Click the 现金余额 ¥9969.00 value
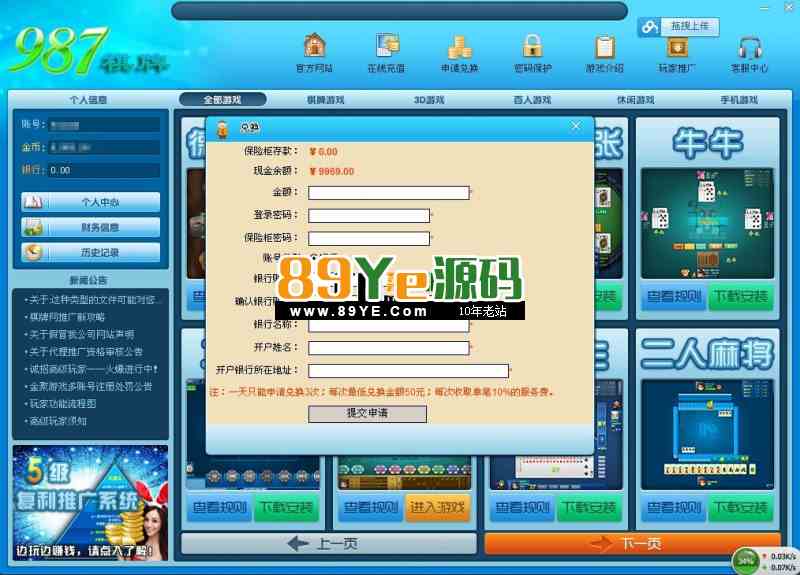Image resolution: width=800 pixels, height=575 pixels. (332, 172)
